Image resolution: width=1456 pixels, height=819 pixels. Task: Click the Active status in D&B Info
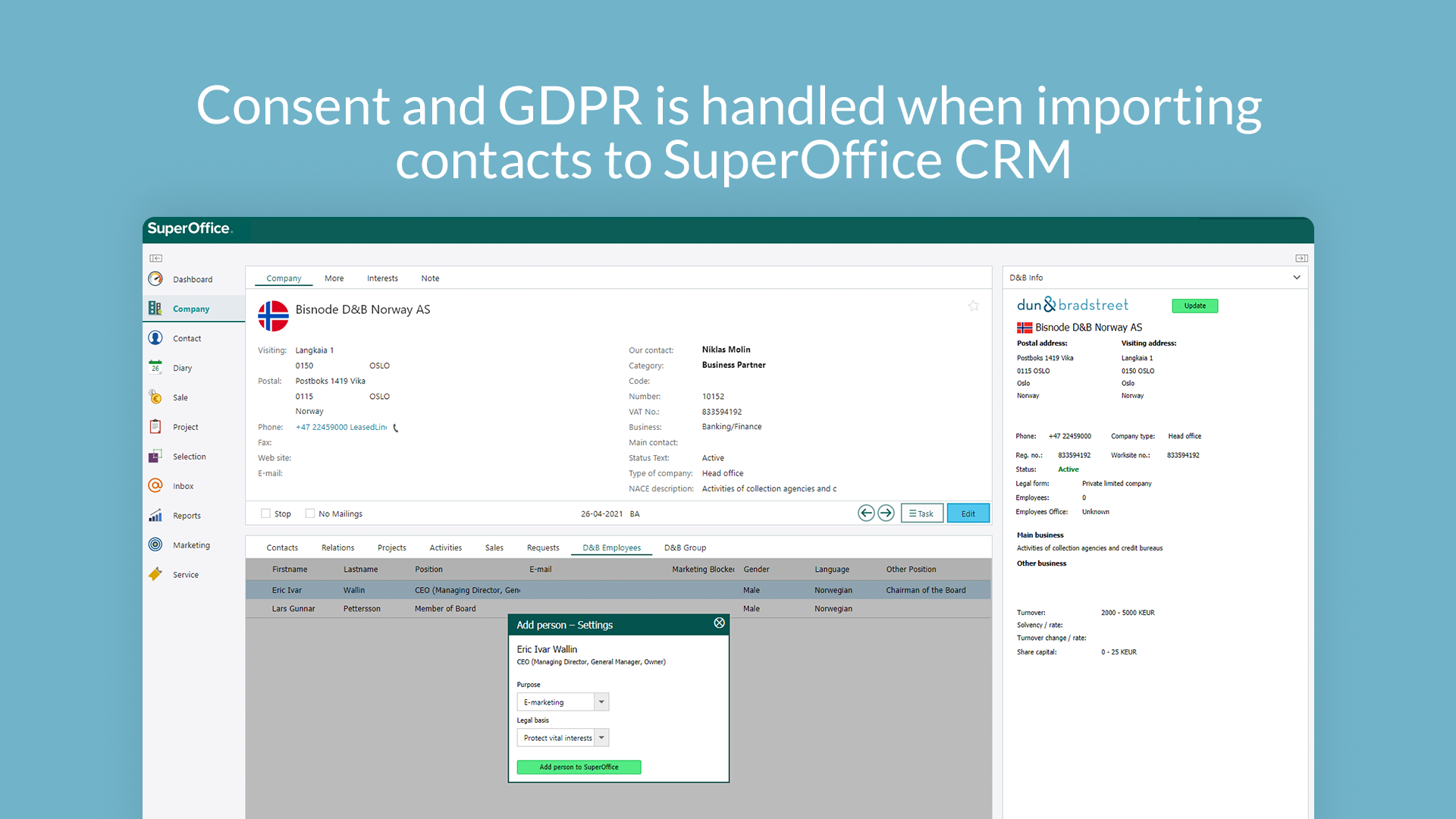(1068, 469)
